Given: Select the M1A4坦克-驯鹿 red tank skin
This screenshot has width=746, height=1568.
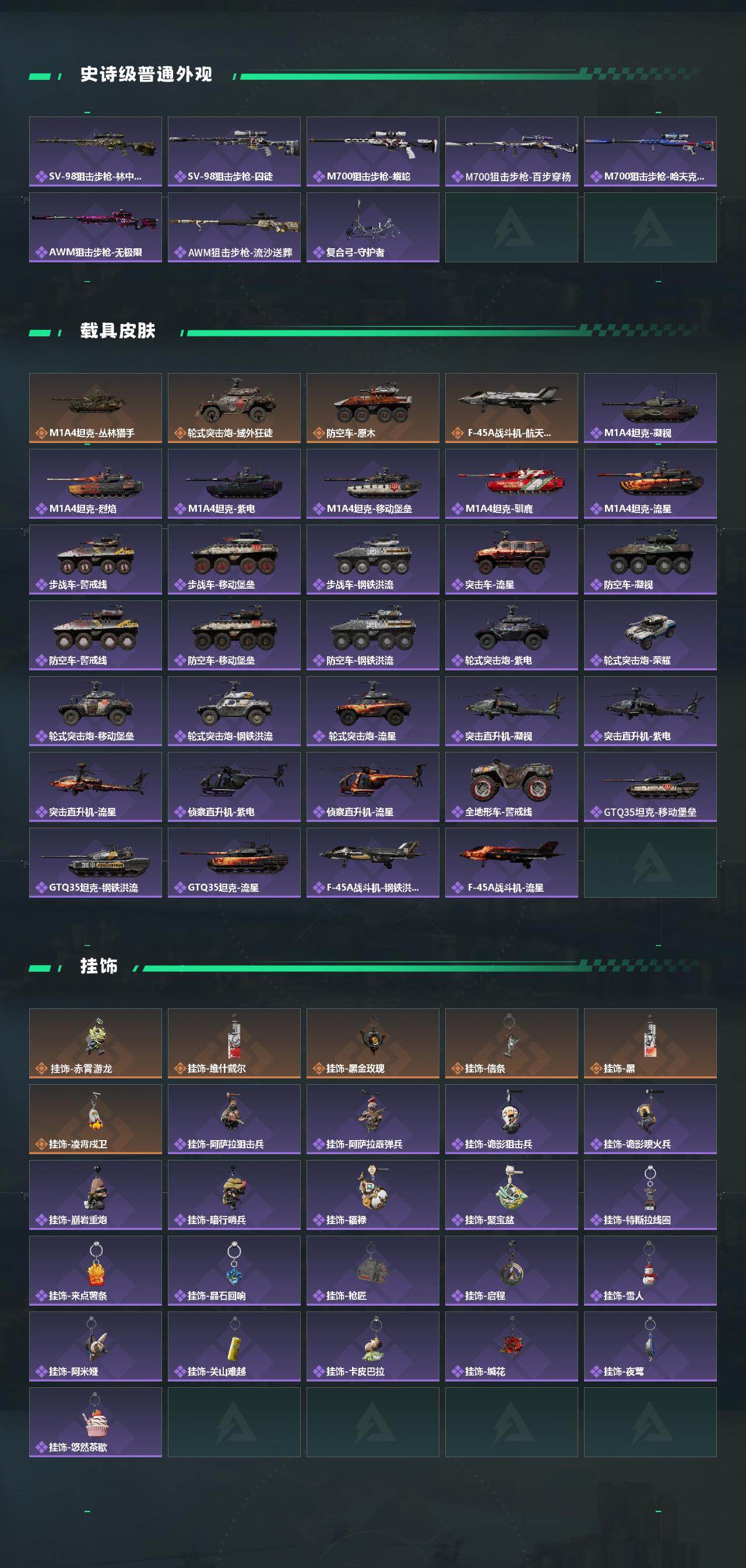Looking at the screenshot, I should (x=512, y=484).
